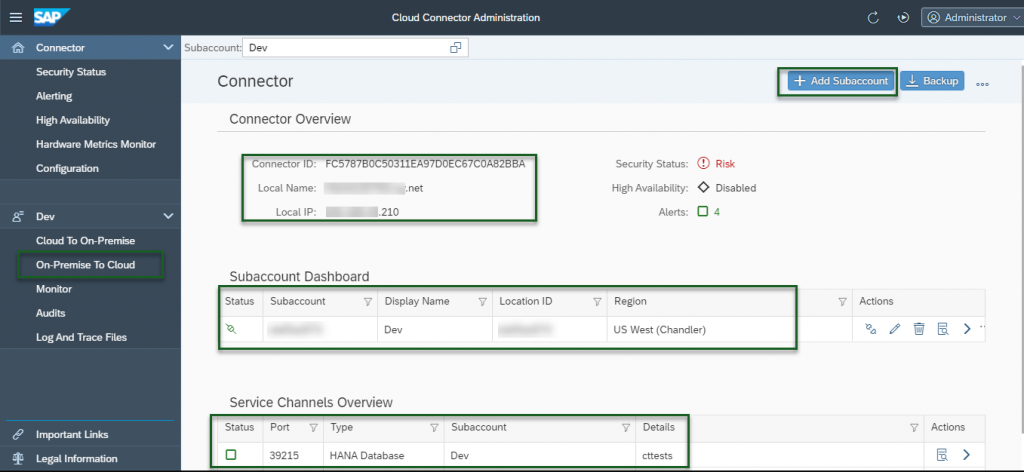The width and height of the screenshot is (1024, 472).
Task: Click the red Risk warning icon
Action: (703, 164)
